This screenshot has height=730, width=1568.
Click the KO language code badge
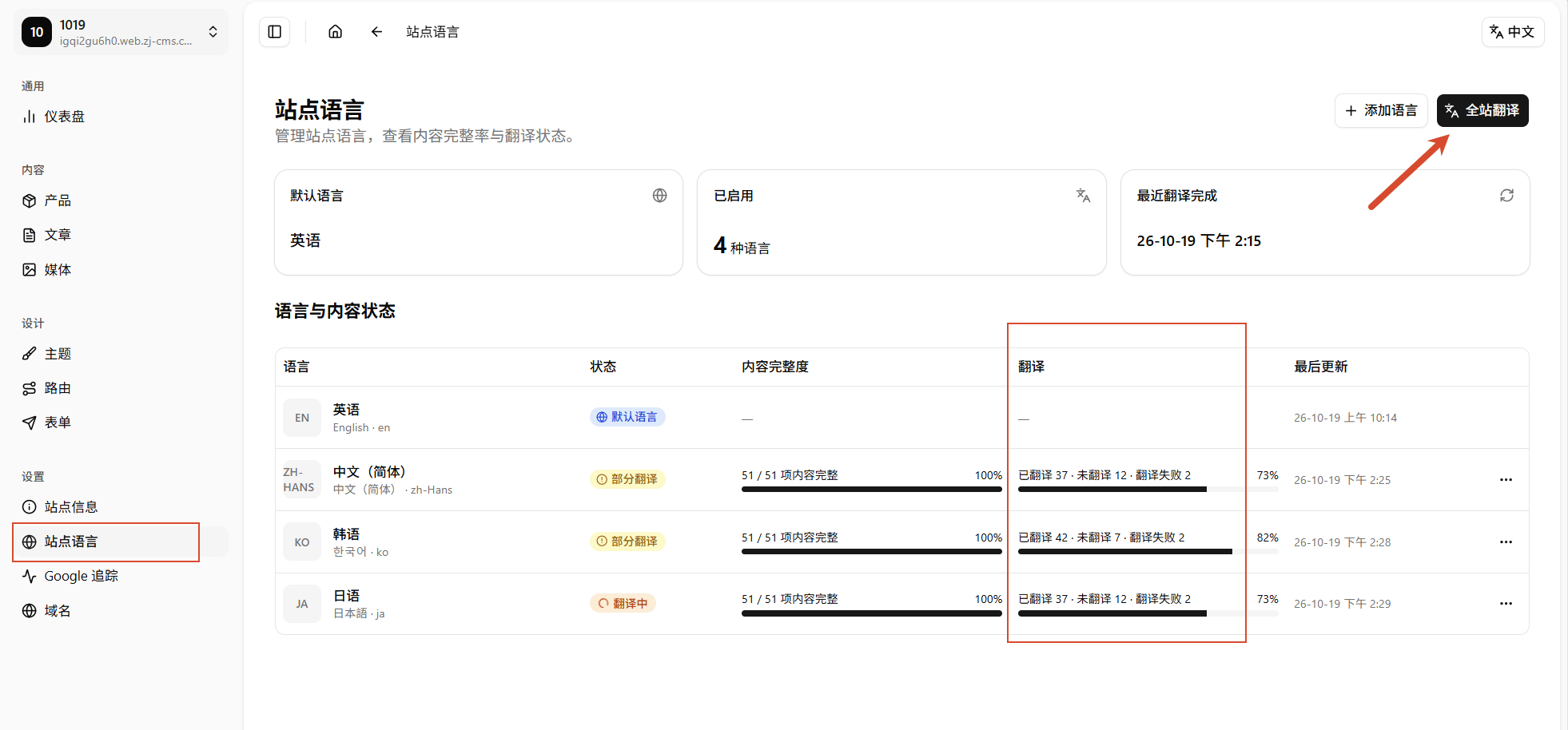(x=302, y=542)
